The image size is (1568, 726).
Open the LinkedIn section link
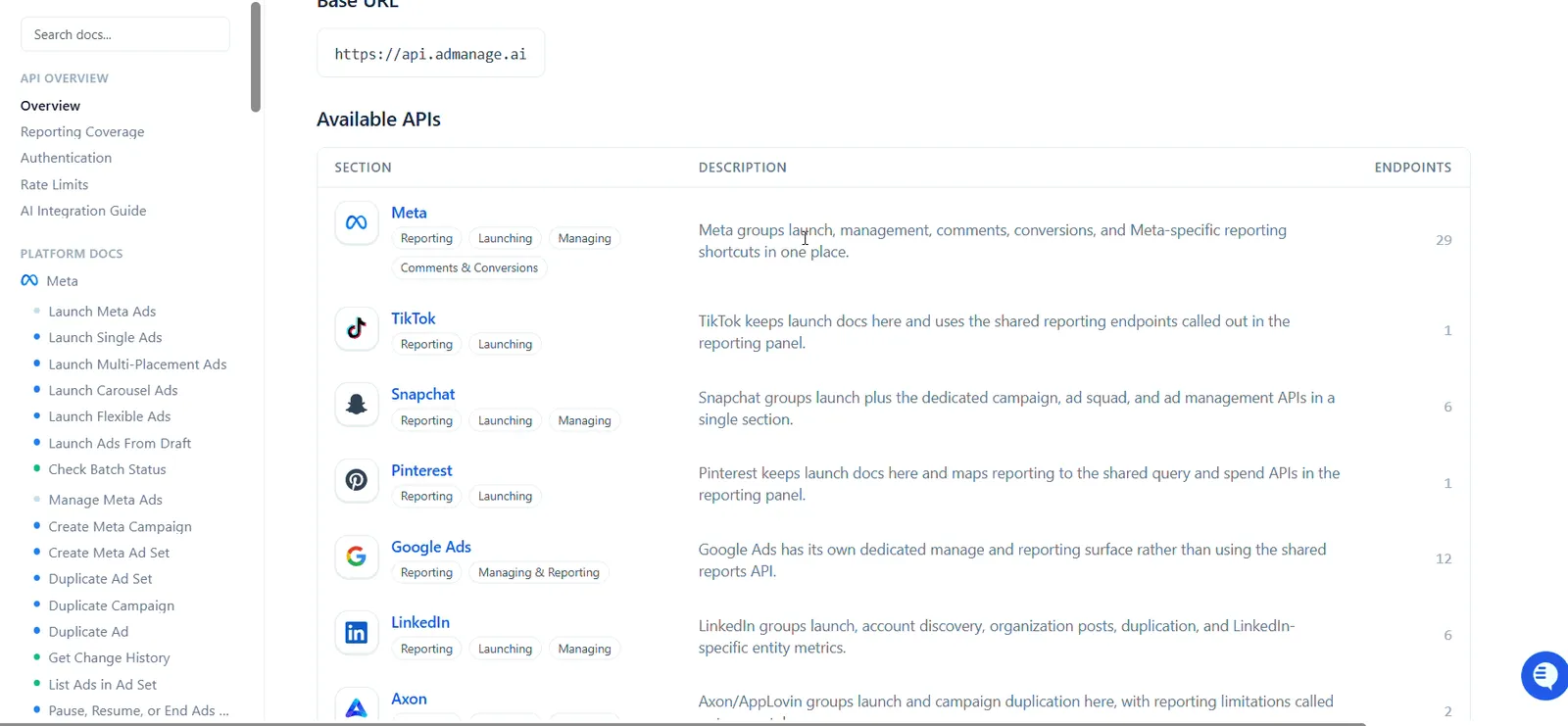click(x=420, y=622)
